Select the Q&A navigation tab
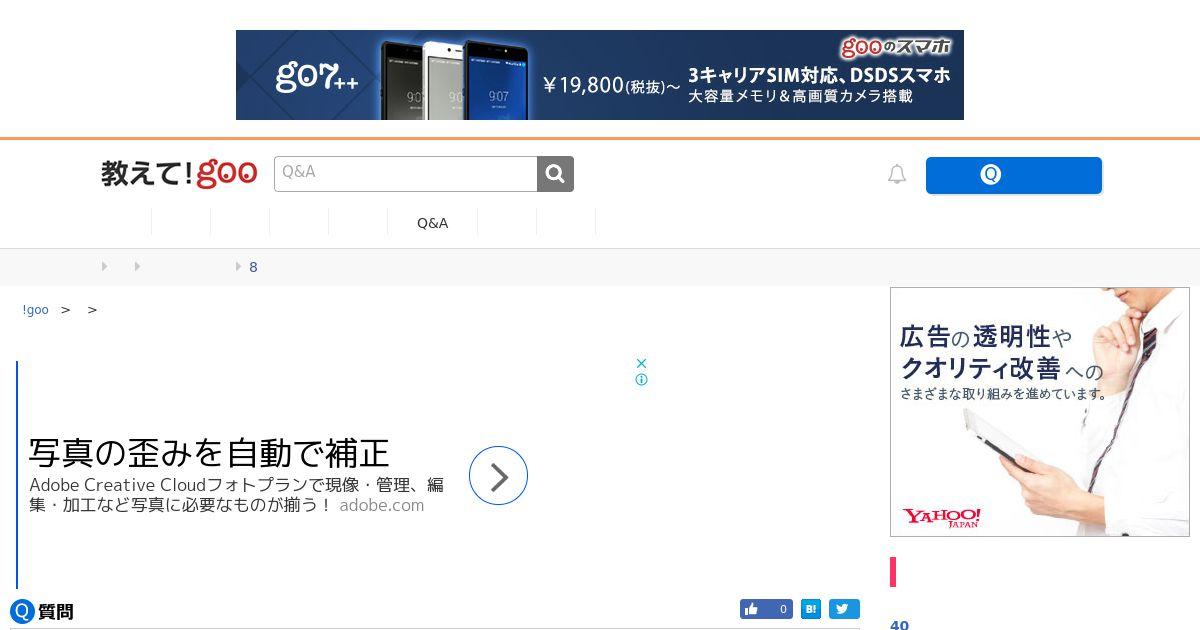 pyautogui.click(x=432, y=223)
